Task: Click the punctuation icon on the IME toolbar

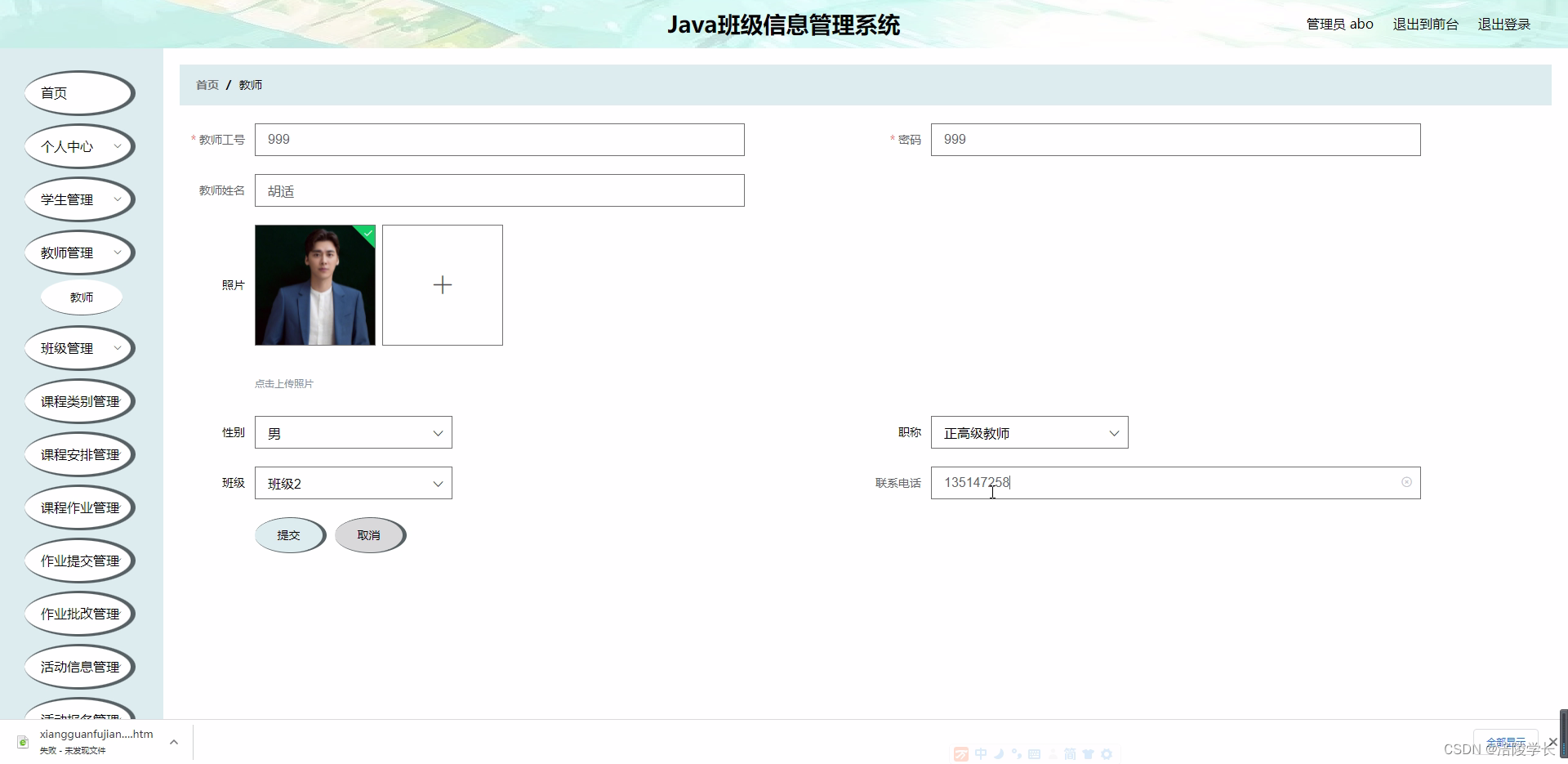Action: click(x=1018, y=753)
